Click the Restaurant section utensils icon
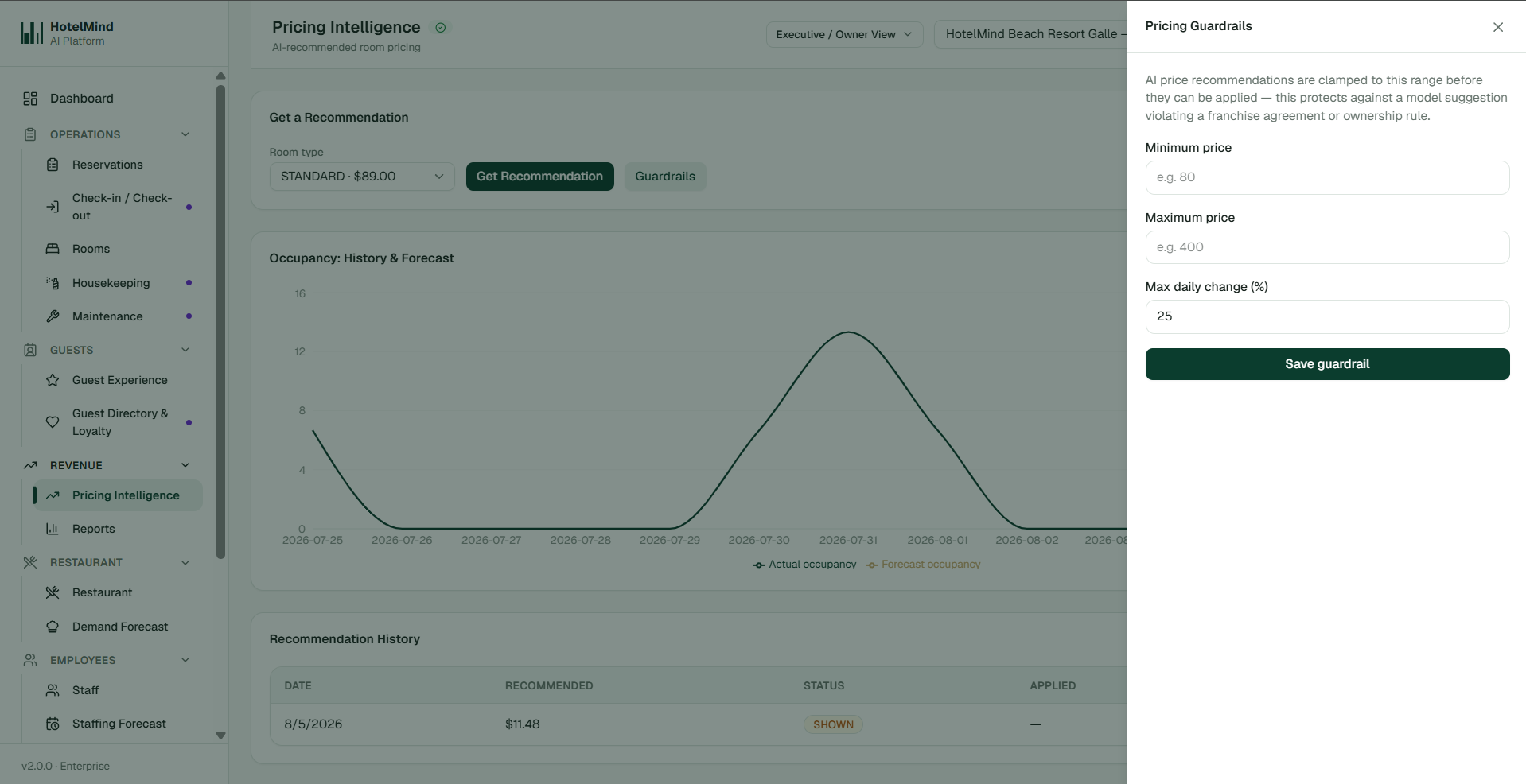 pos(30,562)
